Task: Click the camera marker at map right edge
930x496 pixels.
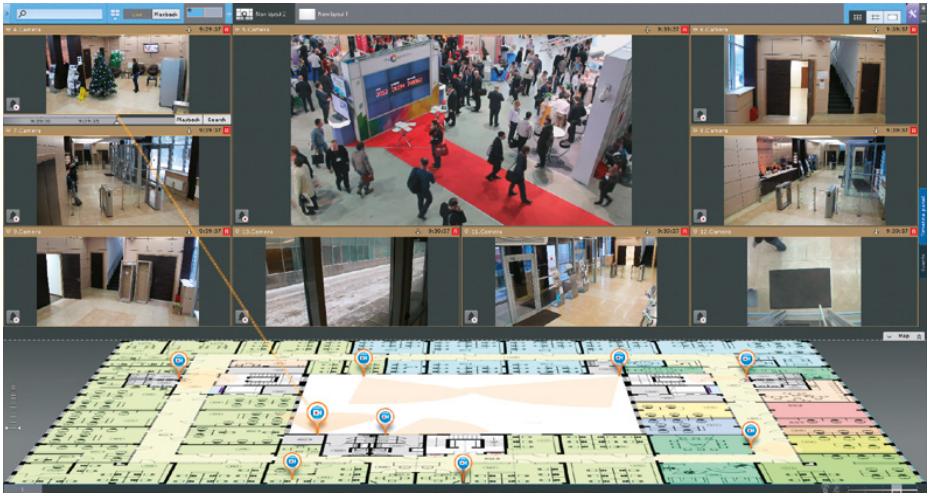Action: 751,431
